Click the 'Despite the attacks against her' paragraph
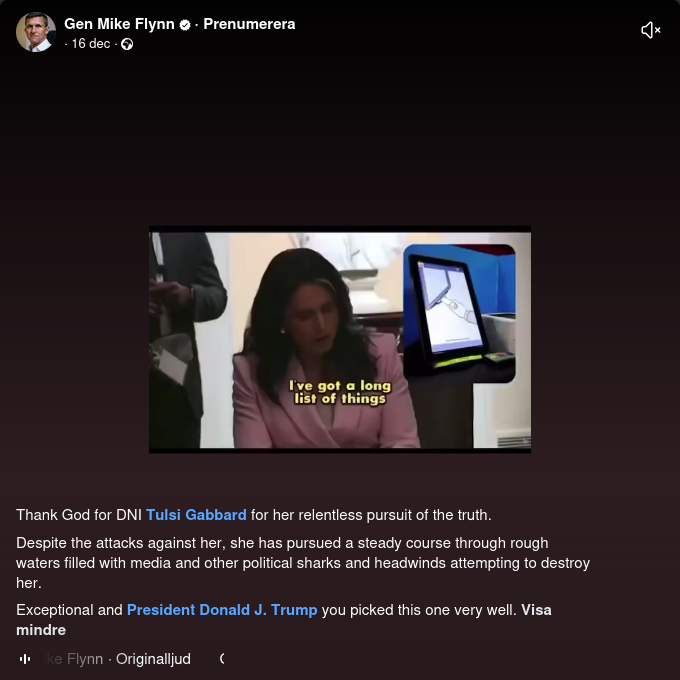 303,563
